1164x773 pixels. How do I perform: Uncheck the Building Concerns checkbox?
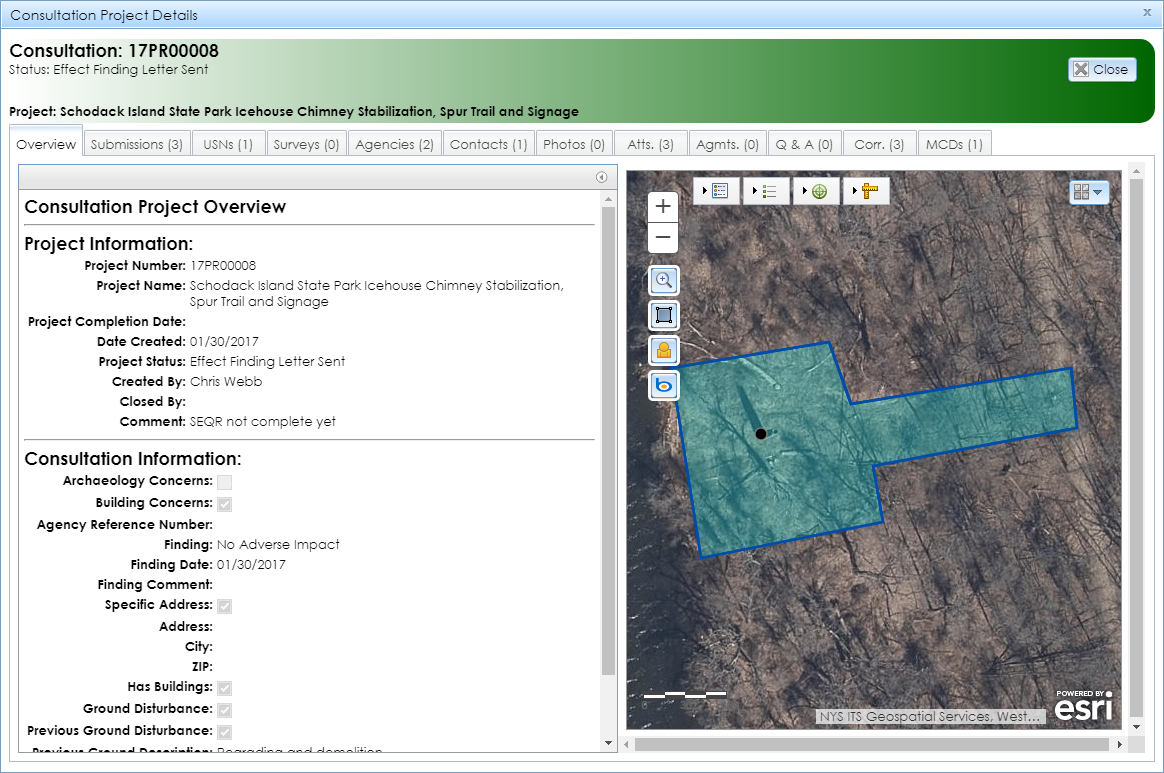tap(224, 504)
